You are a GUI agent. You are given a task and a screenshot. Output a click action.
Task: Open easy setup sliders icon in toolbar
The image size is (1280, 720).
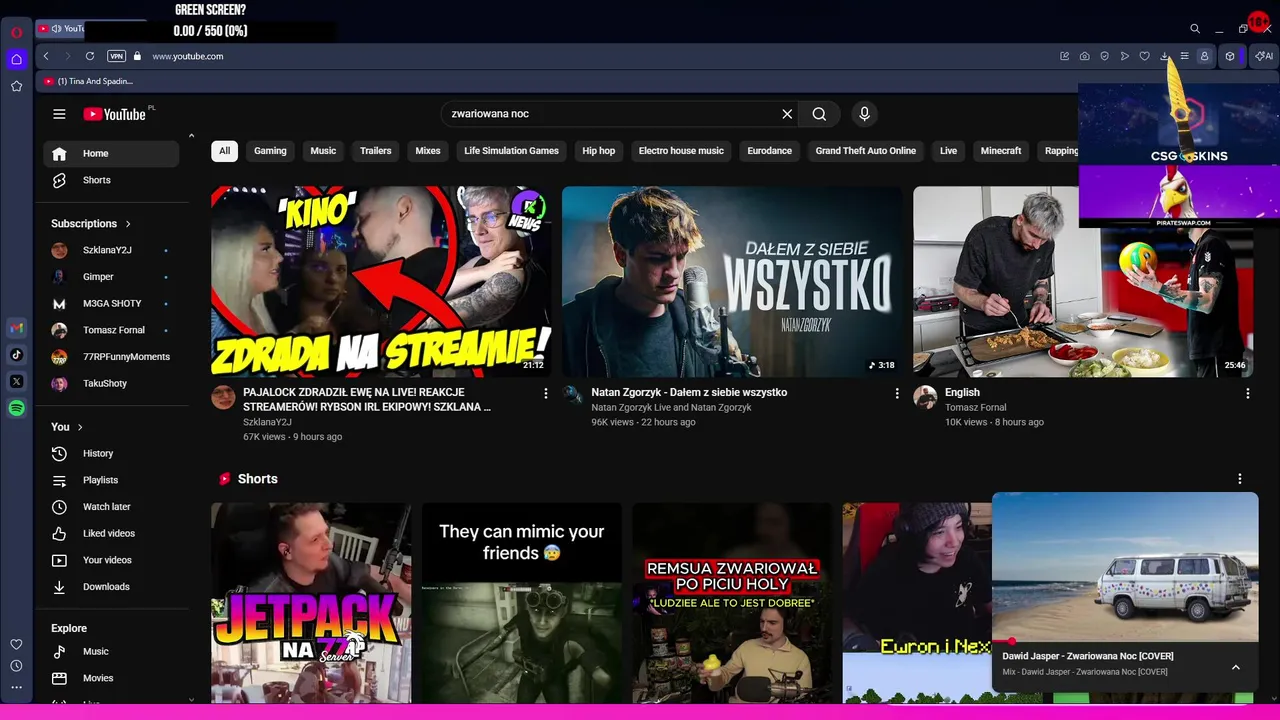[1184, 56]
